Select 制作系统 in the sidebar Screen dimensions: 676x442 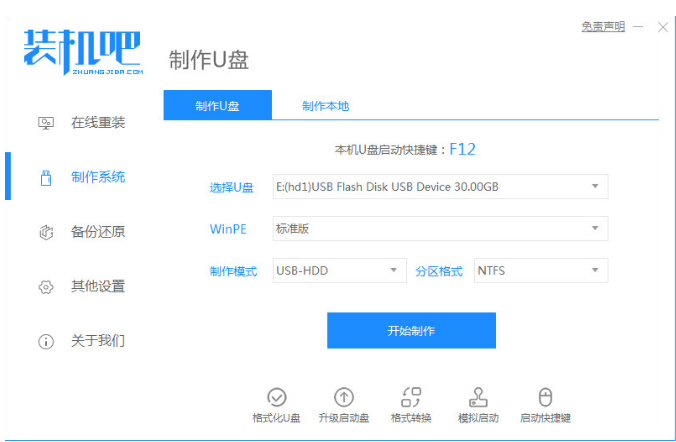click(97, 177)
